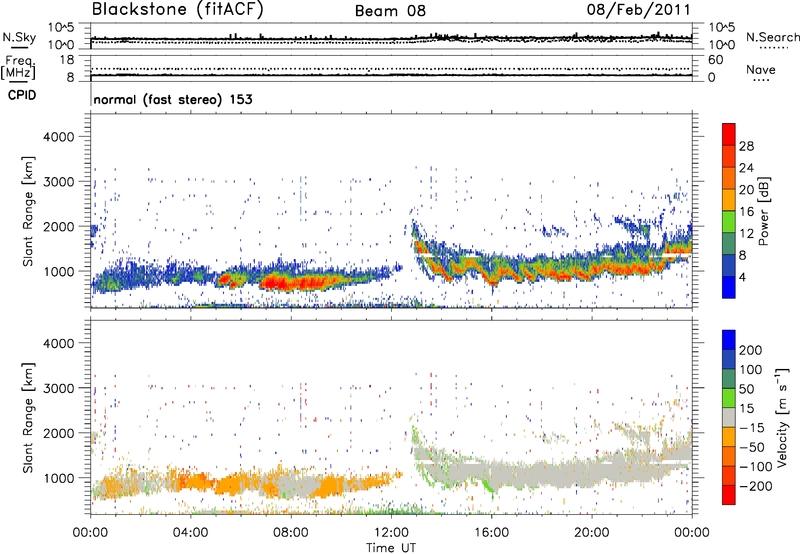
Task: Pick the gray segment of velocity color bar
Action: pyautogui.click(x=729, y=418)
